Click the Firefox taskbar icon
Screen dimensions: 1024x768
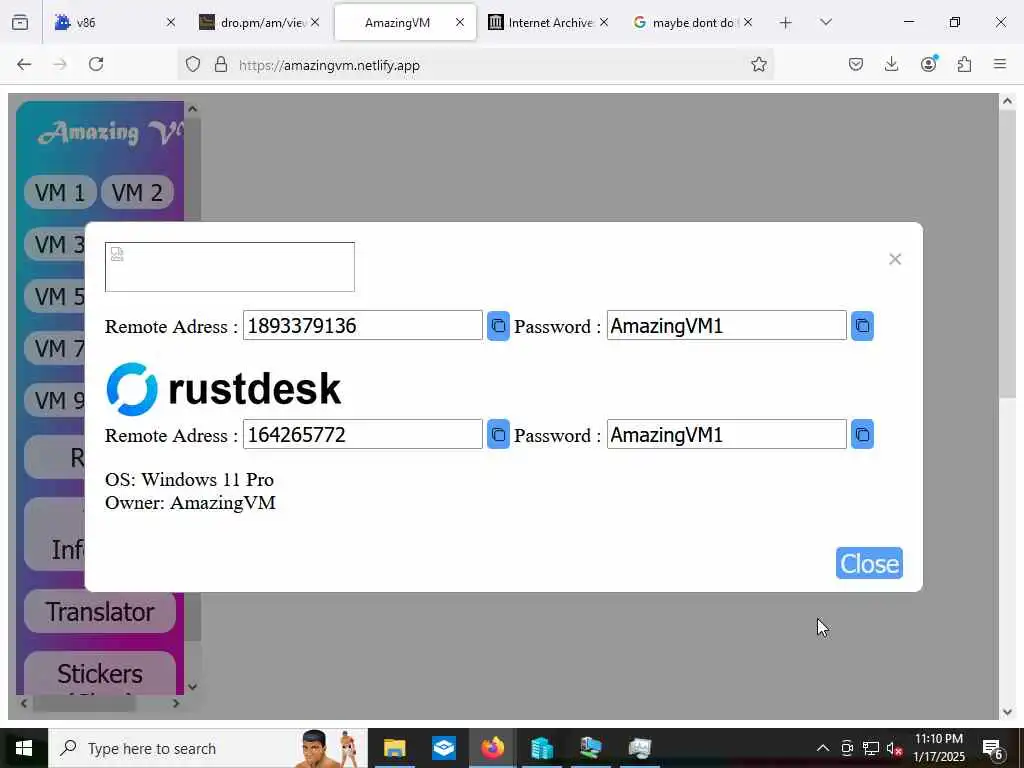(493, 748)
